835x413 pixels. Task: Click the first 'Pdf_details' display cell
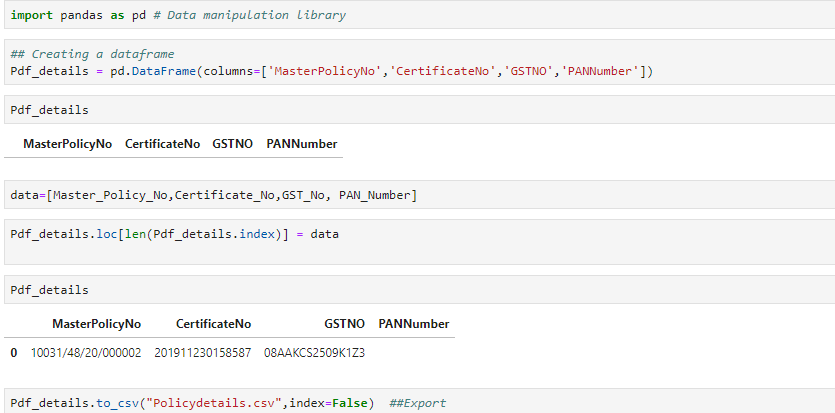(420, 110)
